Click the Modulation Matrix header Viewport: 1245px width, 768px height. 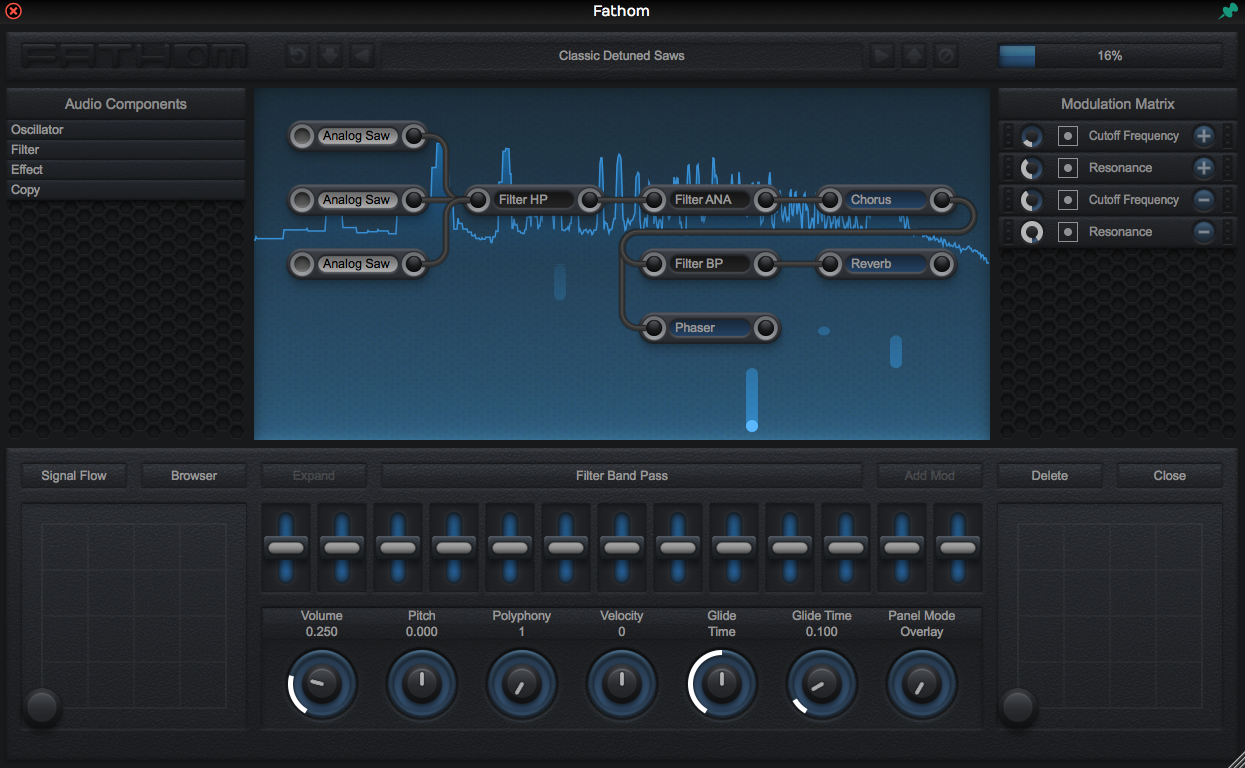pyautogui.click(x=1118, y=104)
